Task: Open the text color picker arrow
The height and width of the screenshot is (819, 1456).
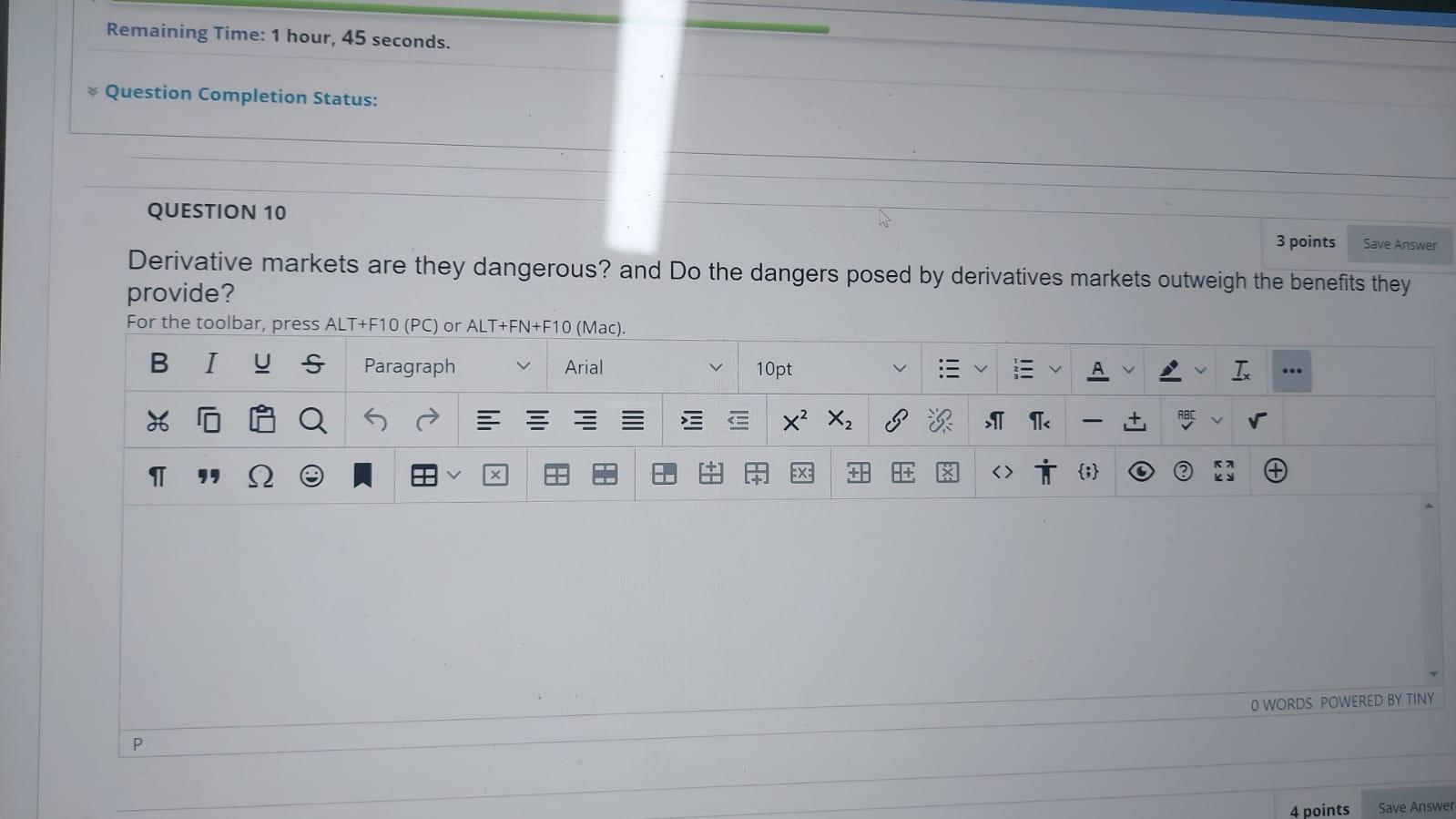Action: click(1129, 370)
